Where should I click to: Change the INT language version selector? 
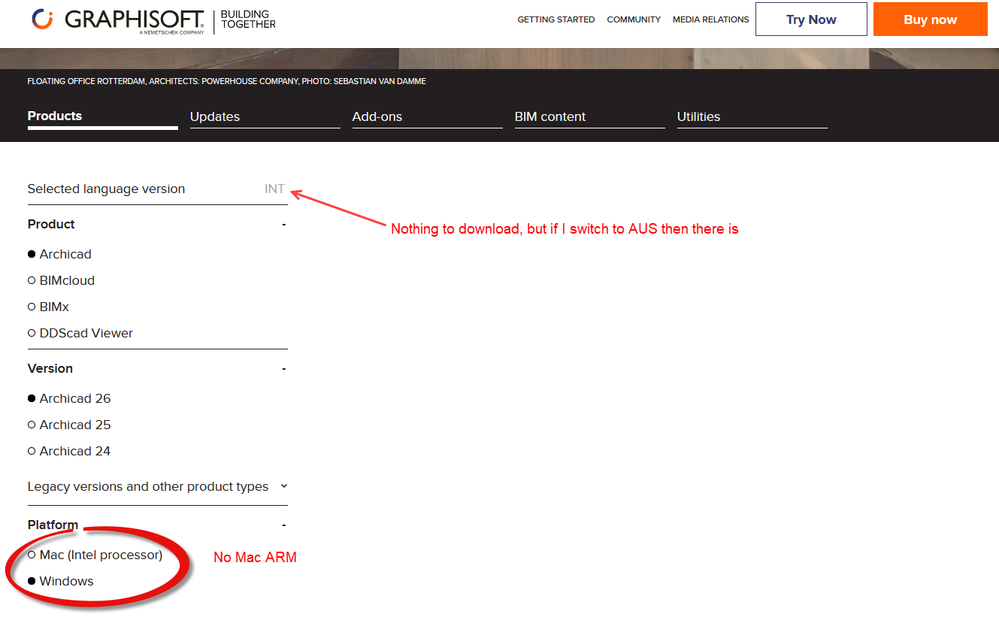click(275, 189)
